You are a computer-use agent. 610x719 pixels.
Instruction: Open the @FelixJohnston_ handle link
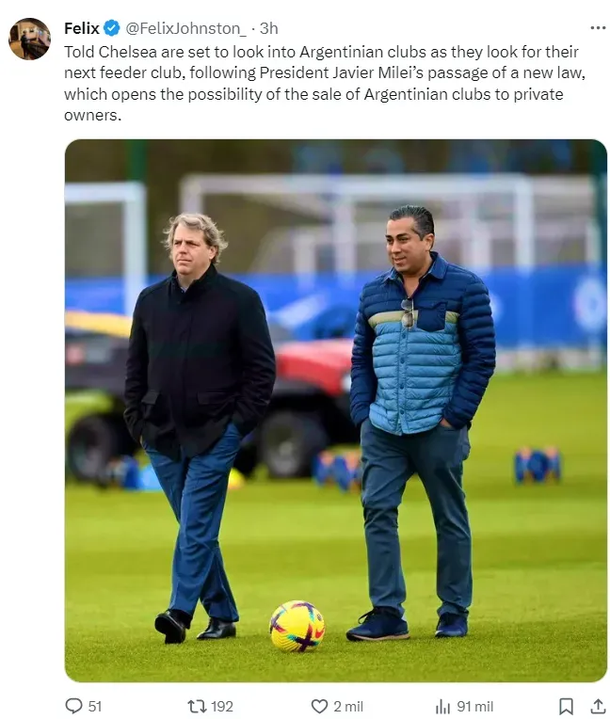(185, 29)
